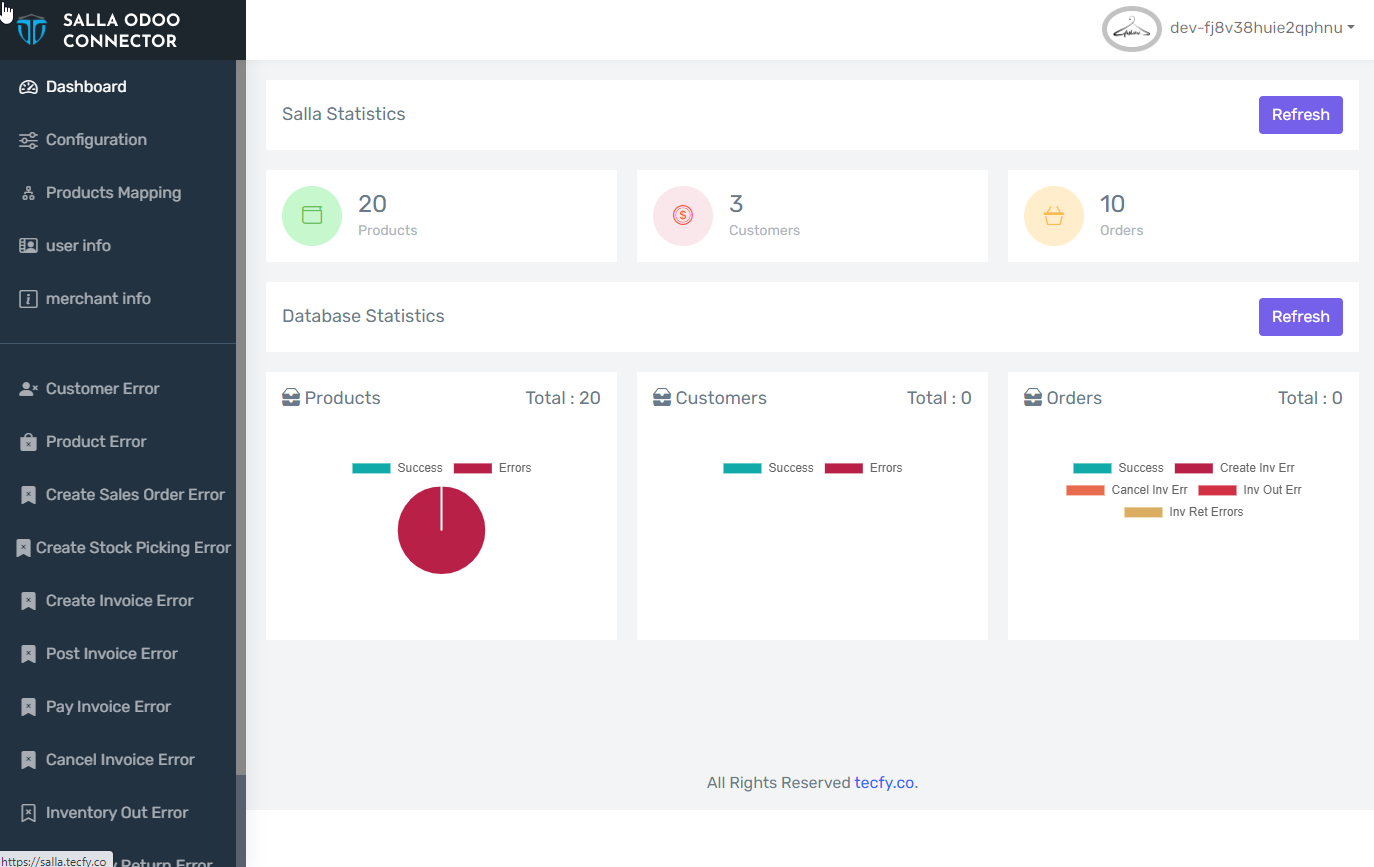Click the sidebar vertical scrollbar
Image resolution: width=1374 pixels, height=867 pixels.
240,417
